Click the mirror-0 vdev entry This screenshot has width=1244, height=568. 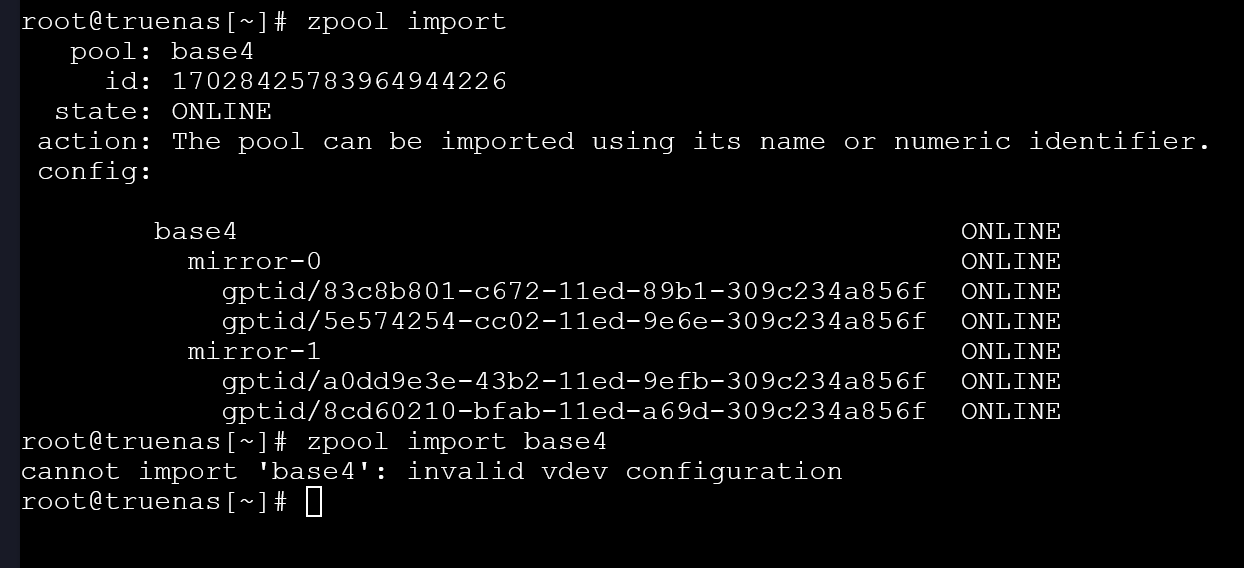(x=254, y=262)
